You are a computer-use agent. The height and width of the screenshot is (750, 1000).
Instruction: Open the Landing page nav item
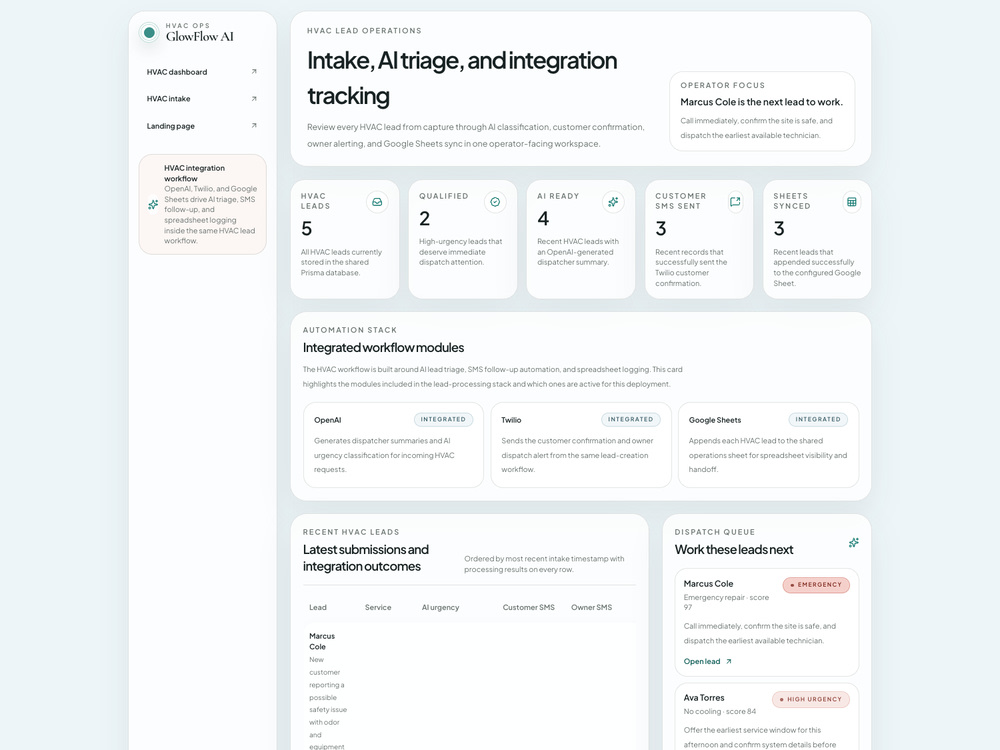coord(202,126)
